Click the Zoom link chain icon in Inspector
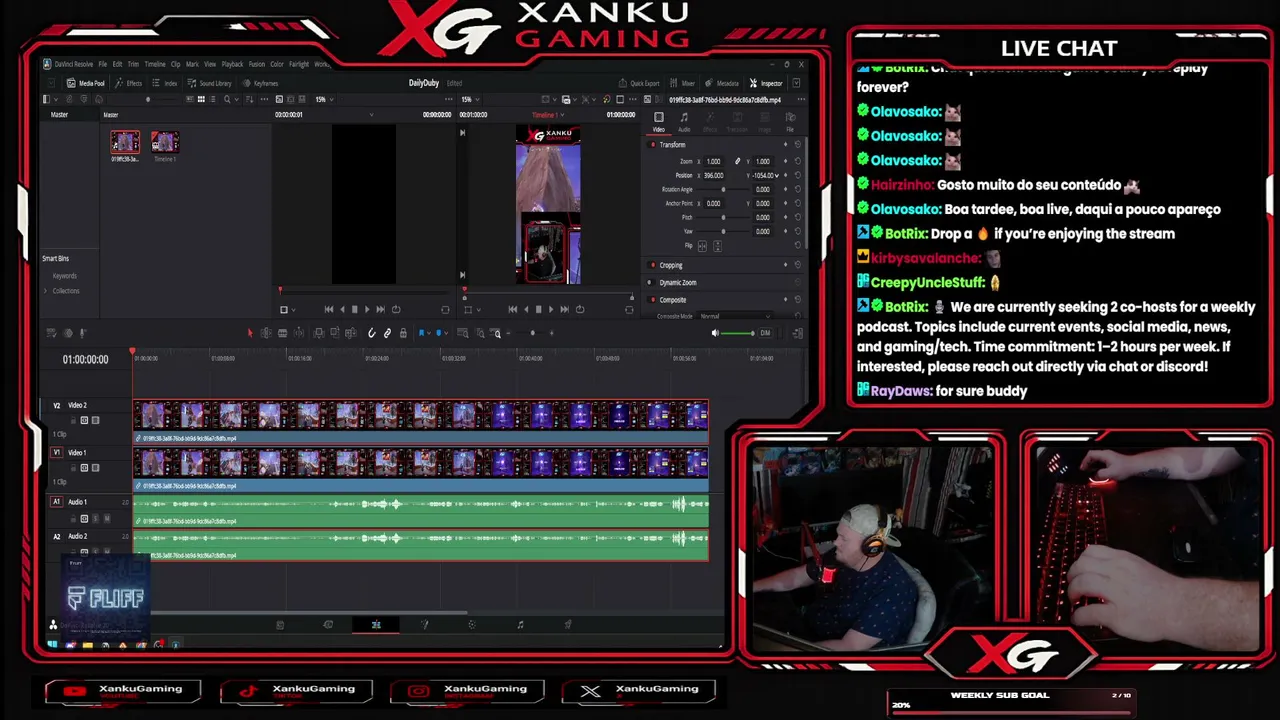Viewport: 1280px width, 720px height. tap(737, 161)
